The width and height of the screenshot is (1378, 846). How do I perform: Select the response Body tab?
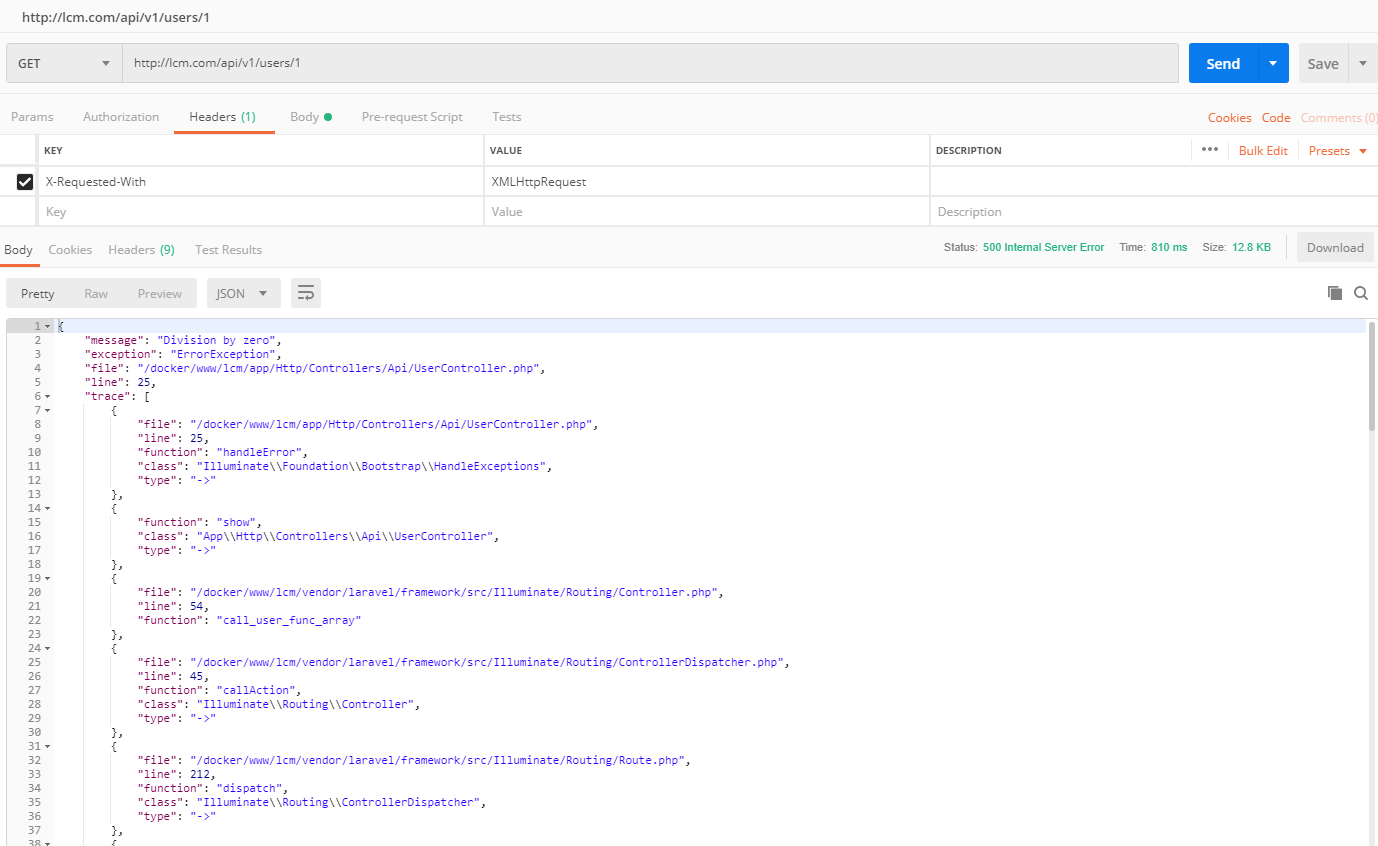pos(18,249)
